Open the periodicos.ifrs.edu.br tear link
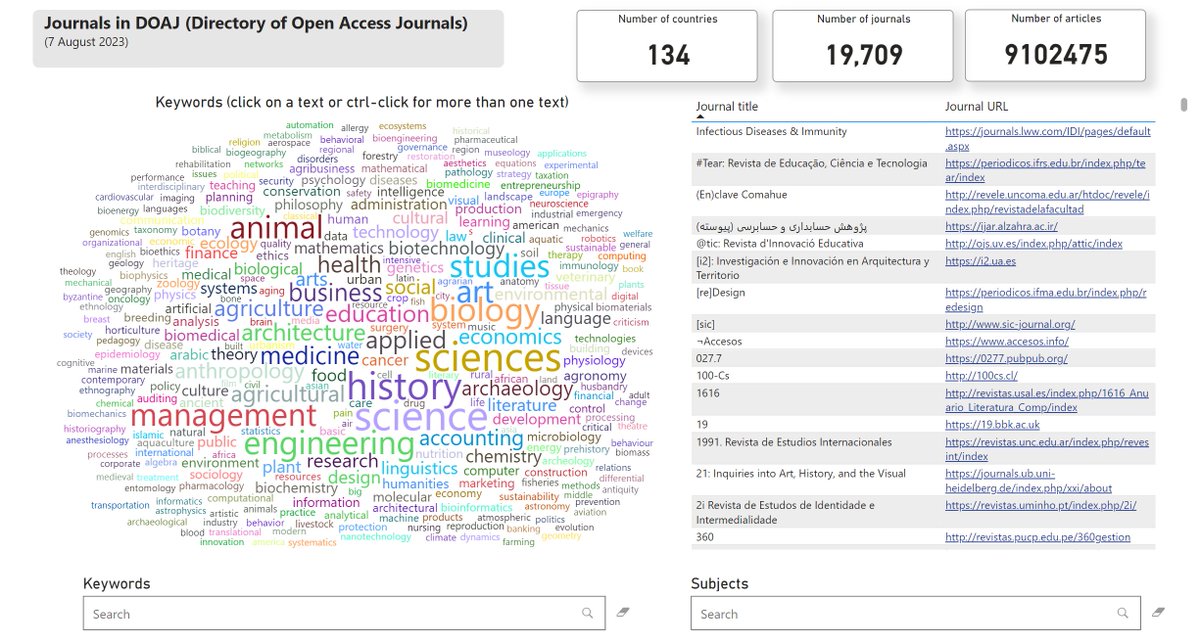The height and width of the screenshot is (644, 1200). pyautogui.click(x=1046, y=170)
